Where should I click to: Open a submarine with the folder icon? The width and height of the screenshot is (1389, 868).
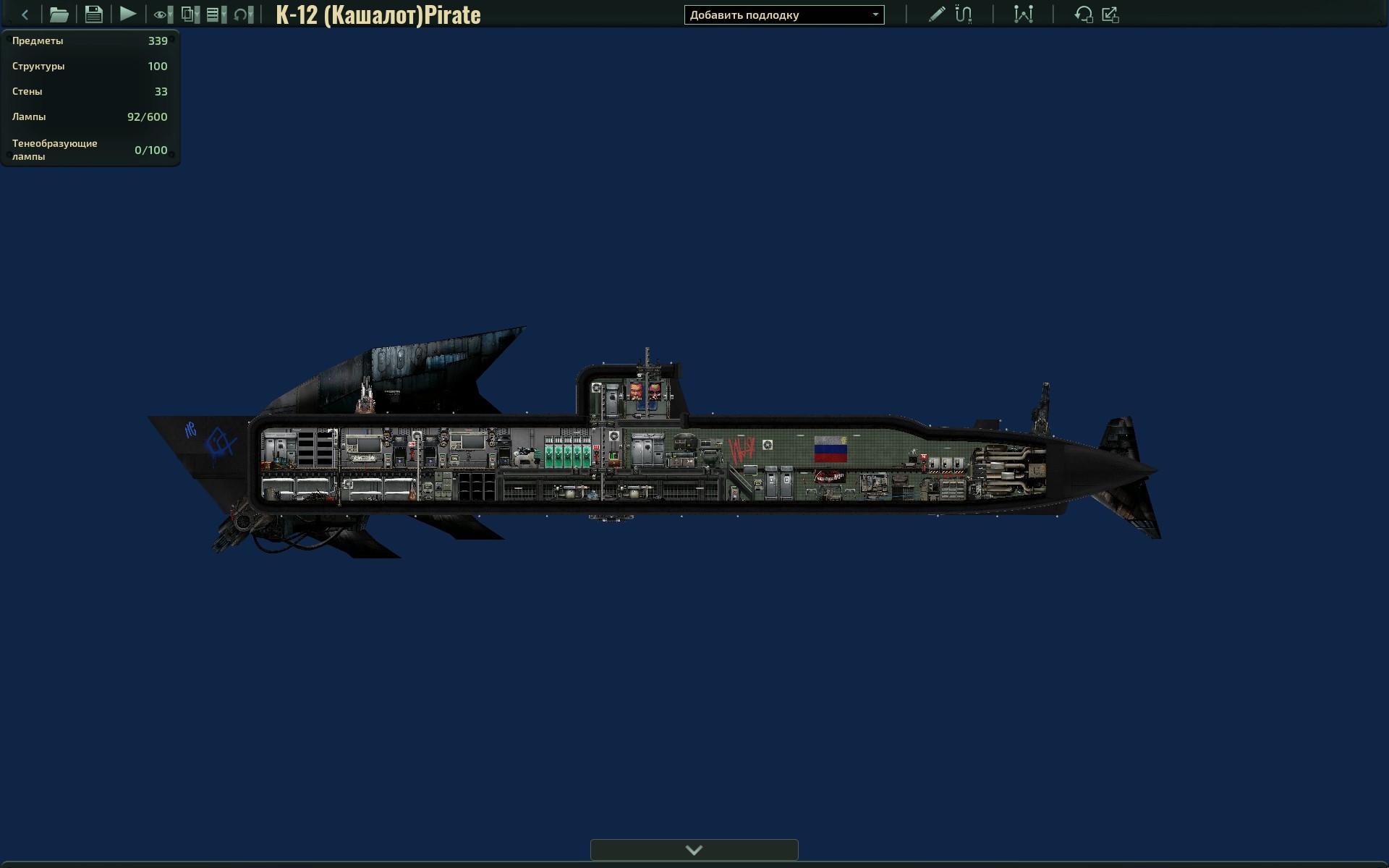click(59, 14)
